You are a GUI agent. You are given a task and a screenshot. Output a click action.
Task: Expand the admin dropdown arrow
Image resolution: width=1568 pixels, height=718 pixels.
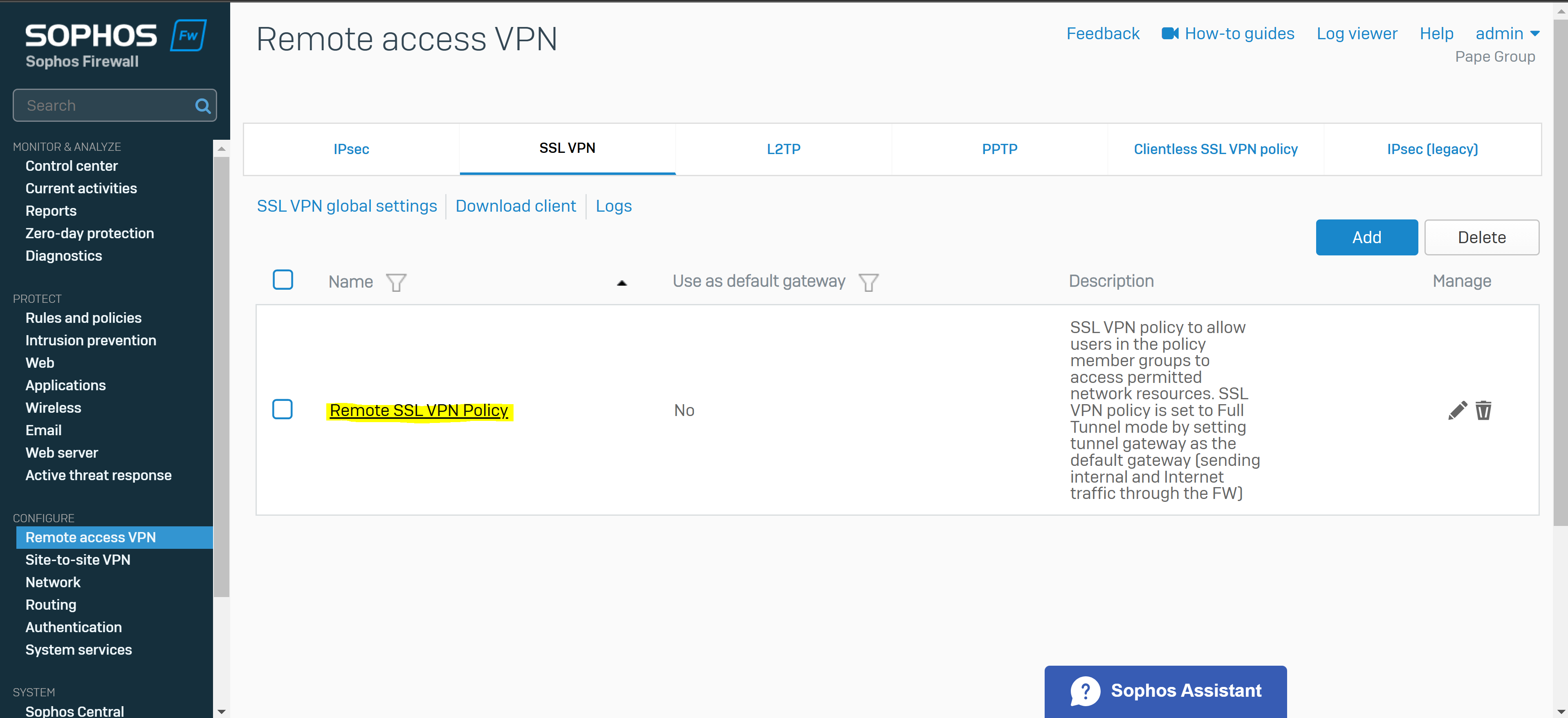1535,34
